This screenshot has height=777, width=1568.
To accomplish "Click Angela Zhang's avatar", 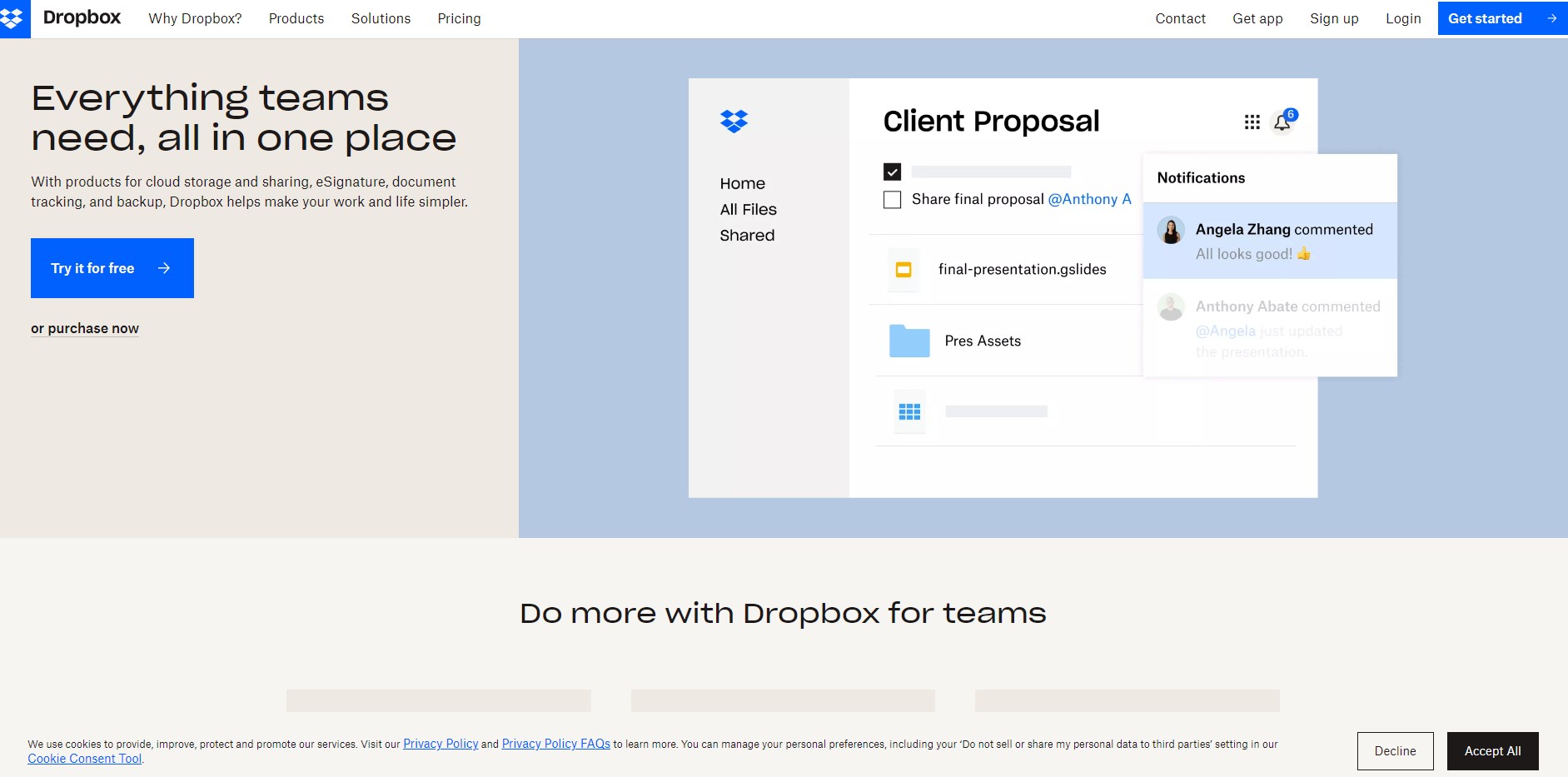I will coord(1171,231).
